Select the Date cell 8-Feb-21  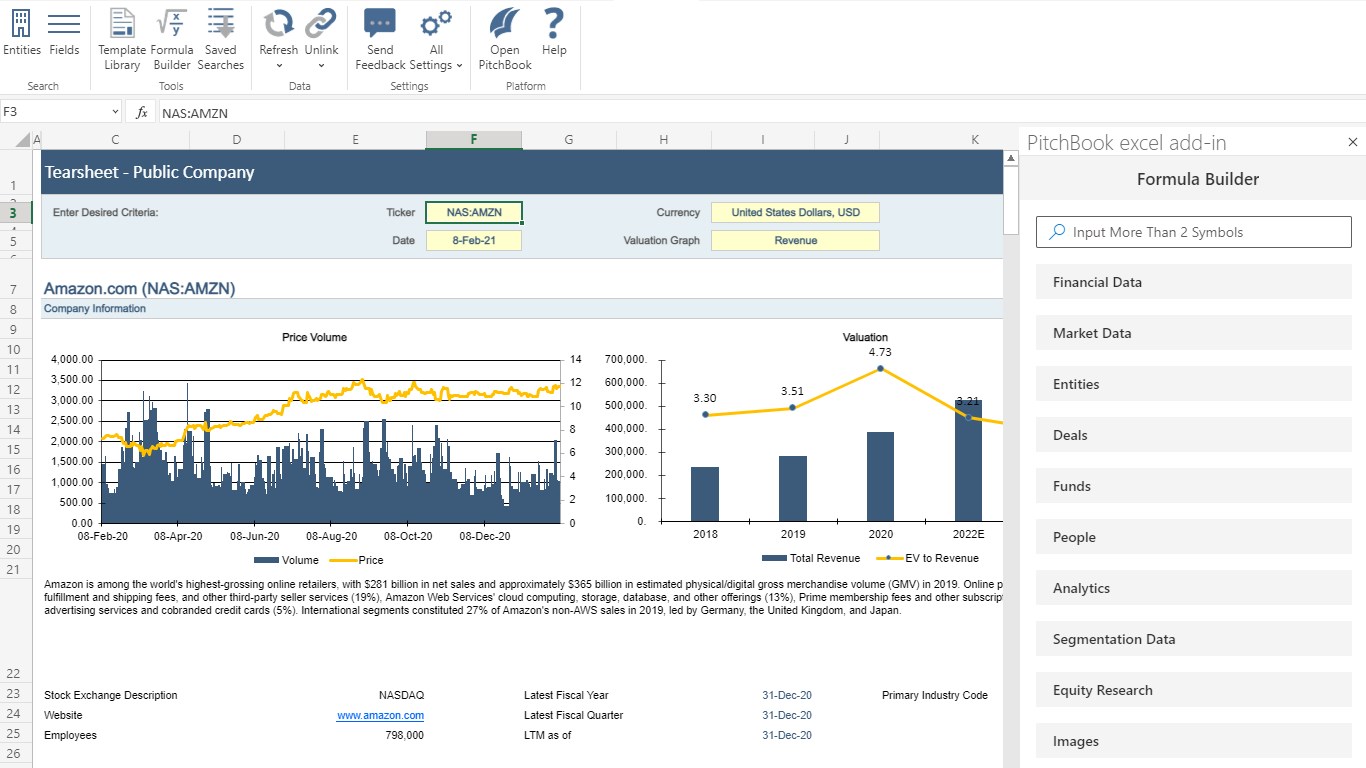coord(474,240)
